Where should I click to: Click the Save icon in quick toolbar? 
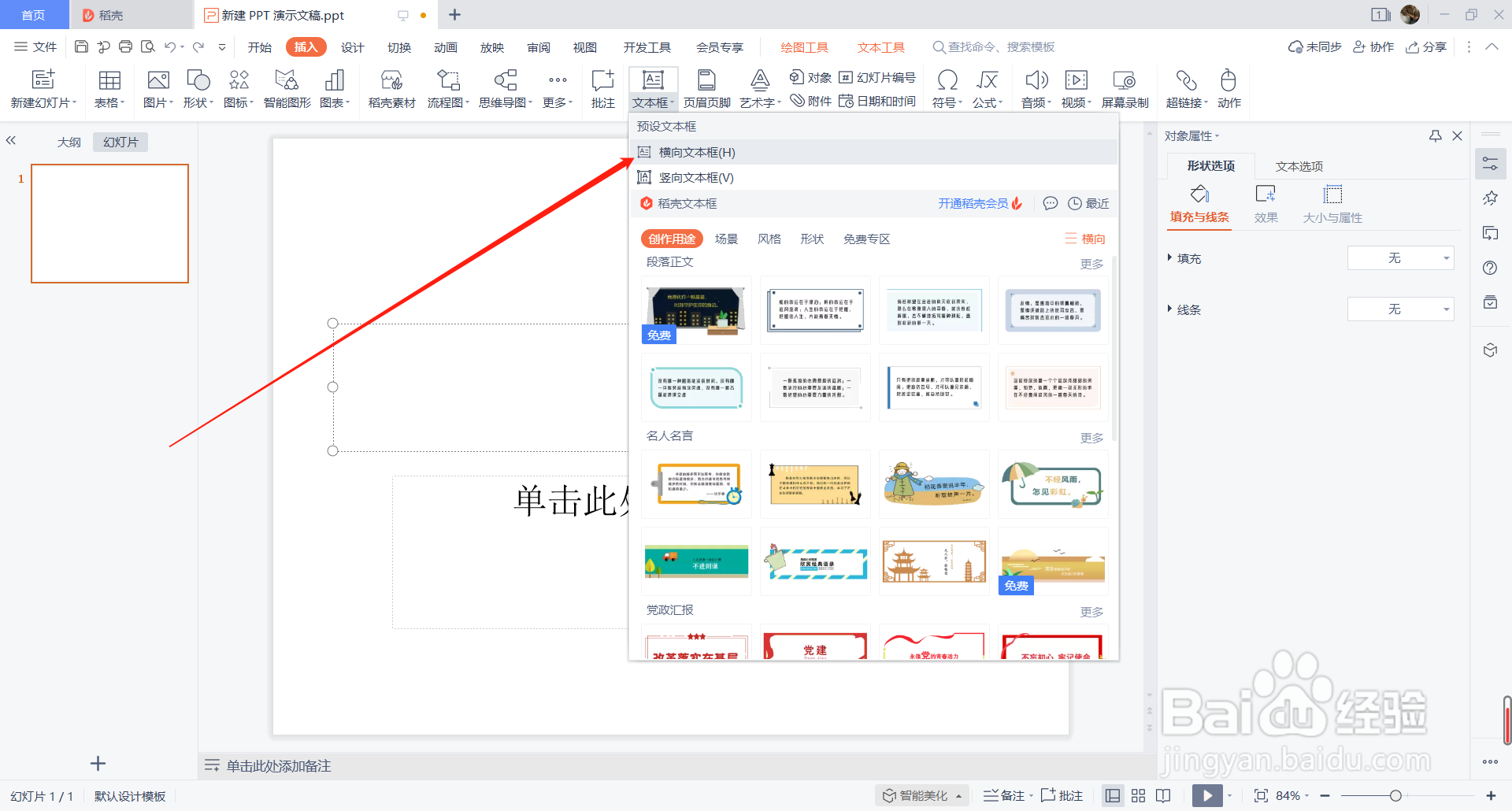point(81,46)
